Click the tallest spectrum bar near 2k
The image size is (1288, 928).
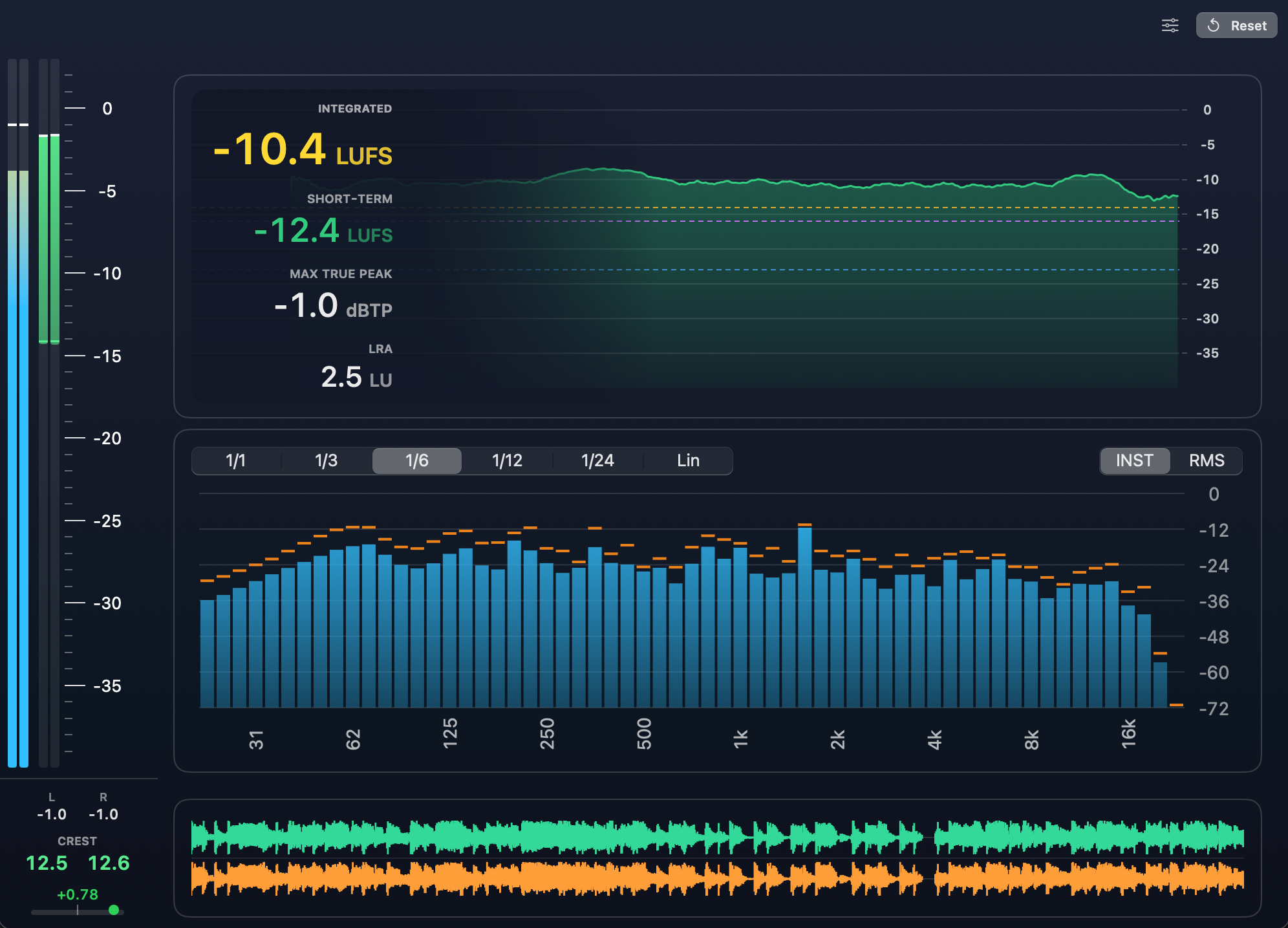tap(804, 618)
